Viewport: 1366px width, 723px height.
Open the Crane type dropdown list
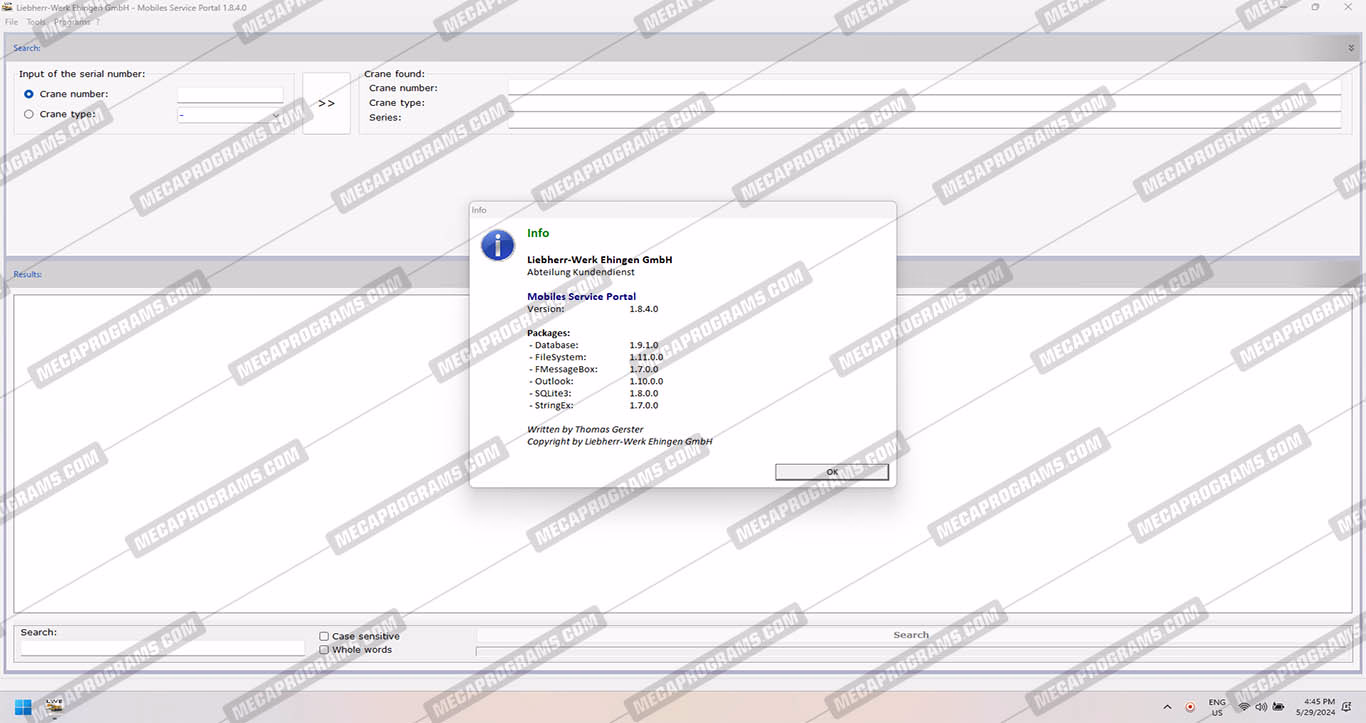coord(275,115)
